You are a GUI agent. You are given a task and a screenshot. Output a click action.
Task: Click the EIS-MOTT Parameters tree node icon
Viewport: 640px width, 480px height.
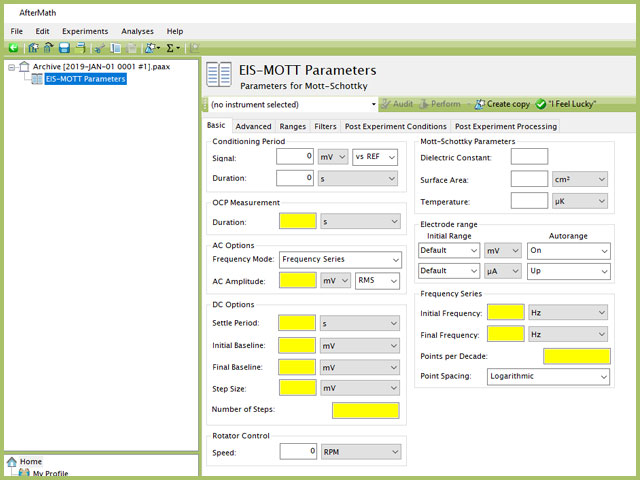[x=37, y=79]
